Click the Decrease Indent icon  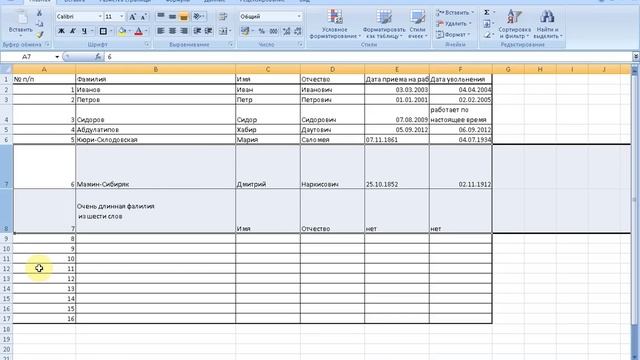tap(197, 31)
